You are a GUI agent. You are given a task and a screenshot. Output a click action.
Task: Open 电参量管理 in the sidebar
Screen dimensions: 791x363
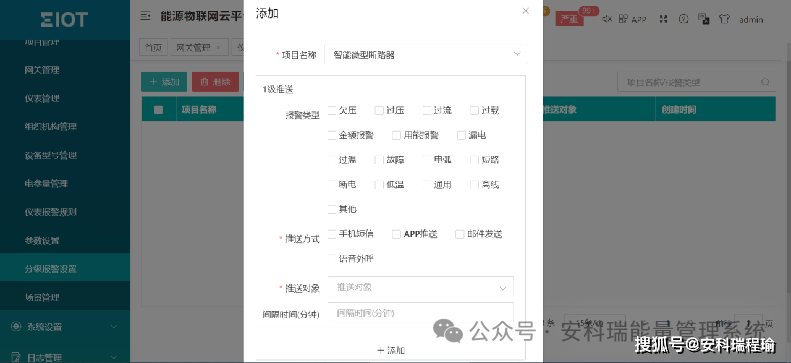point(46,184)
